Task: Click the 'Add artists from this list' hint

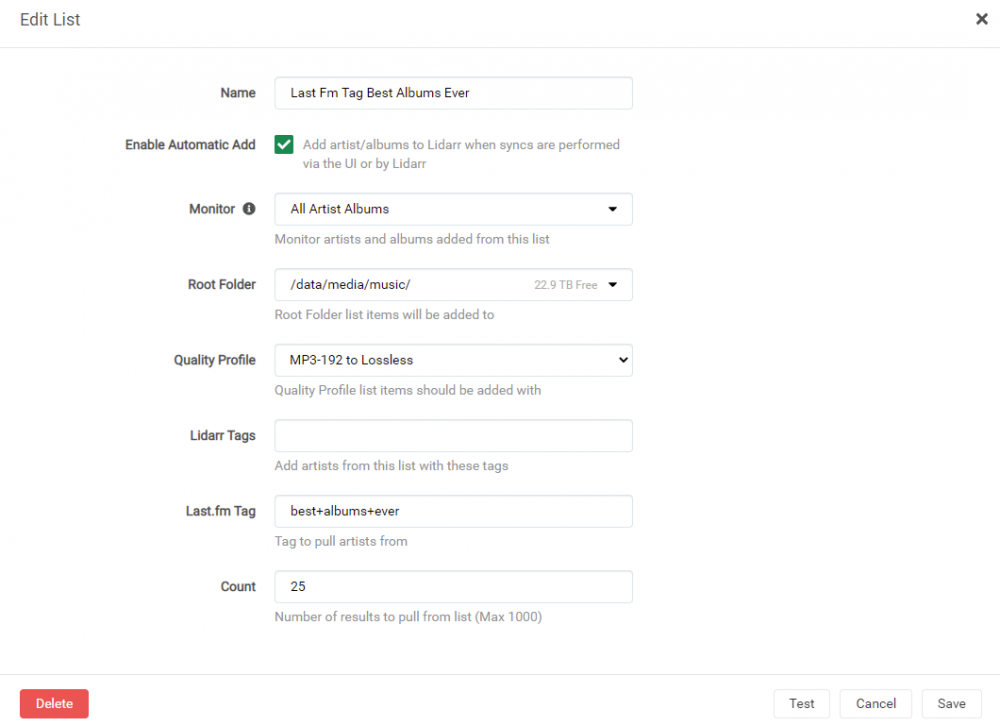Action: [392, 466]
